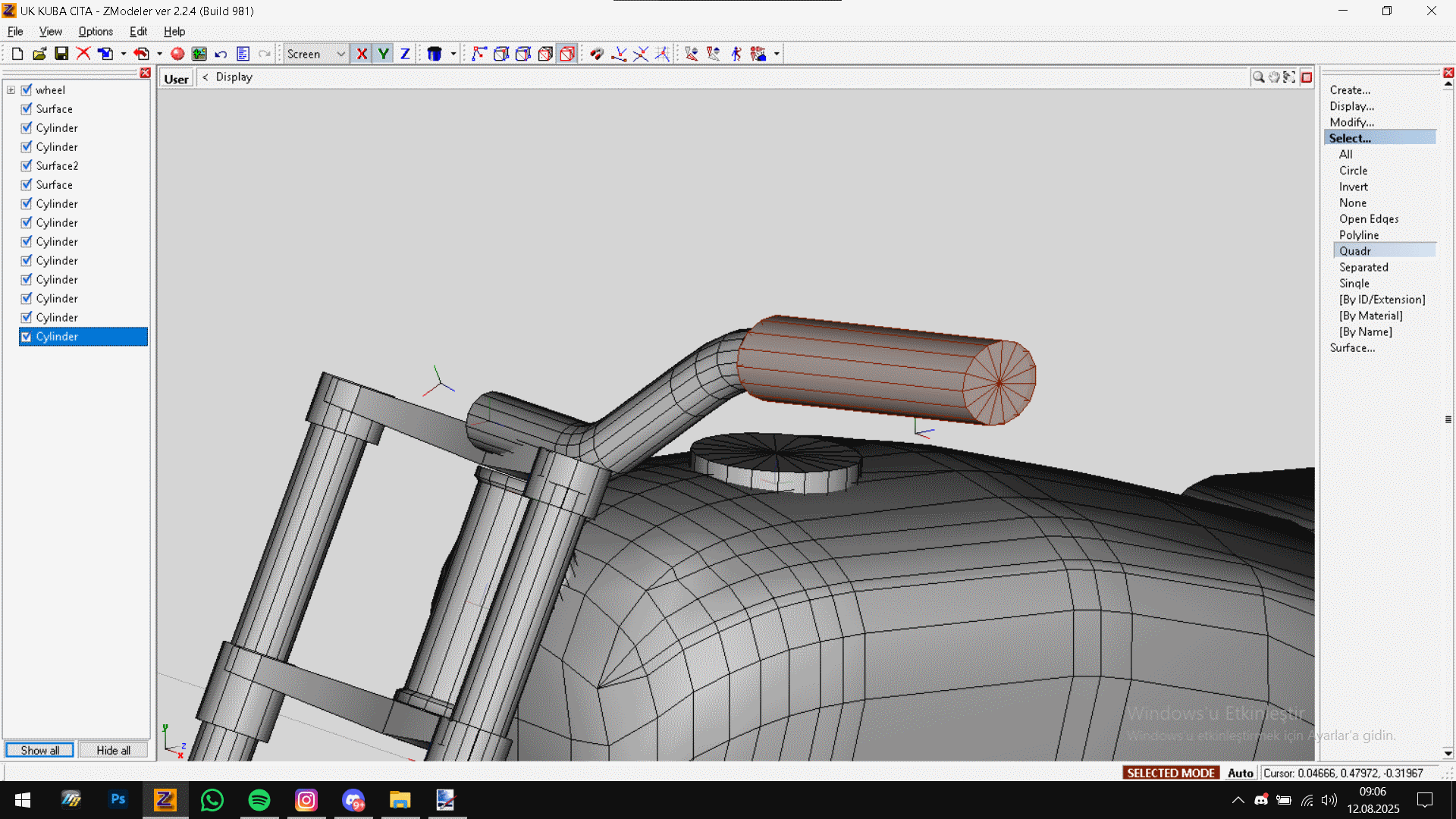The image size is (1456, 819).
Task: Toggle the selected Cylinder's checkbox
Action: tap(27, 337)
